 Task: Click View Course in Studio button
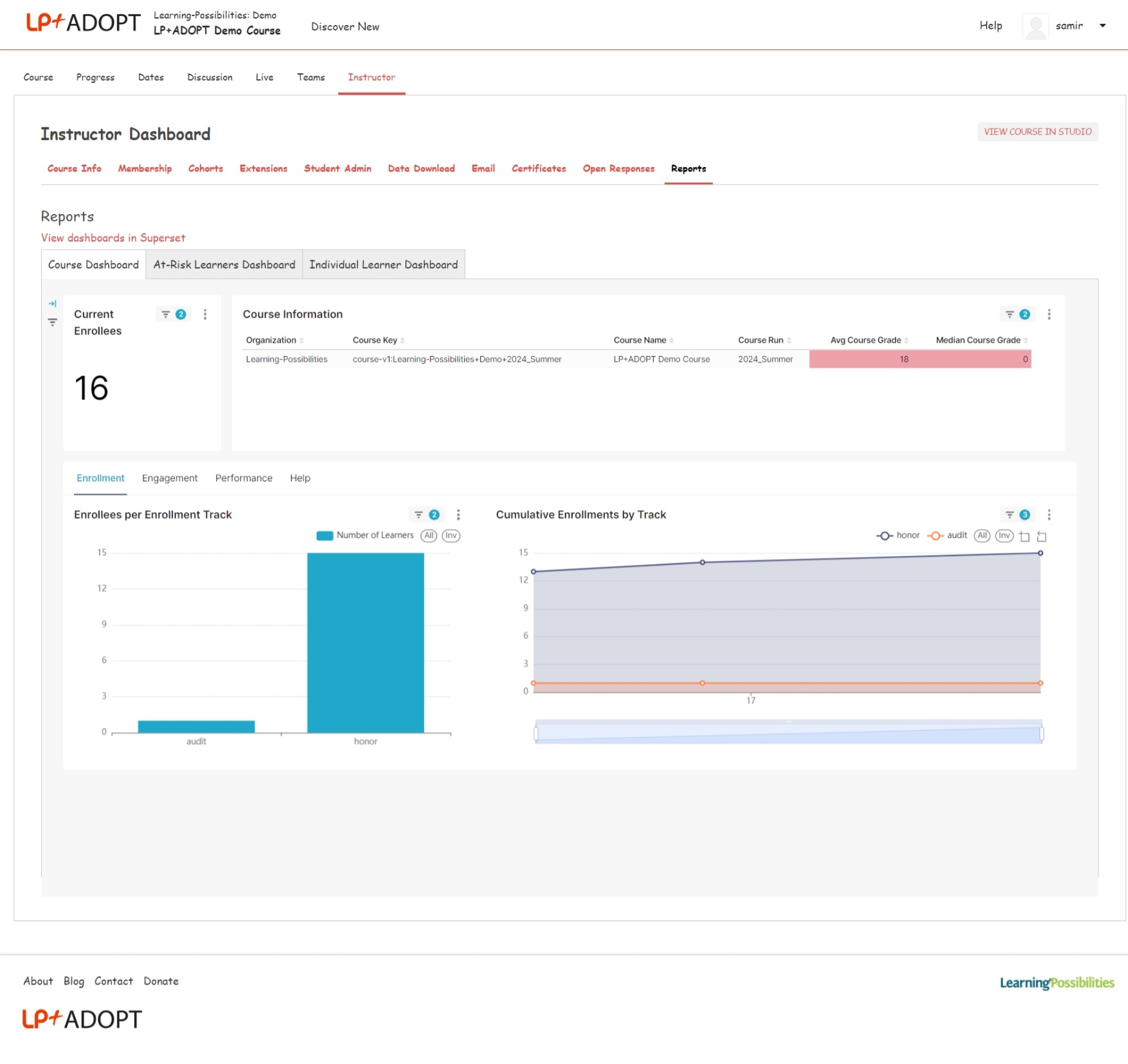1037,132
